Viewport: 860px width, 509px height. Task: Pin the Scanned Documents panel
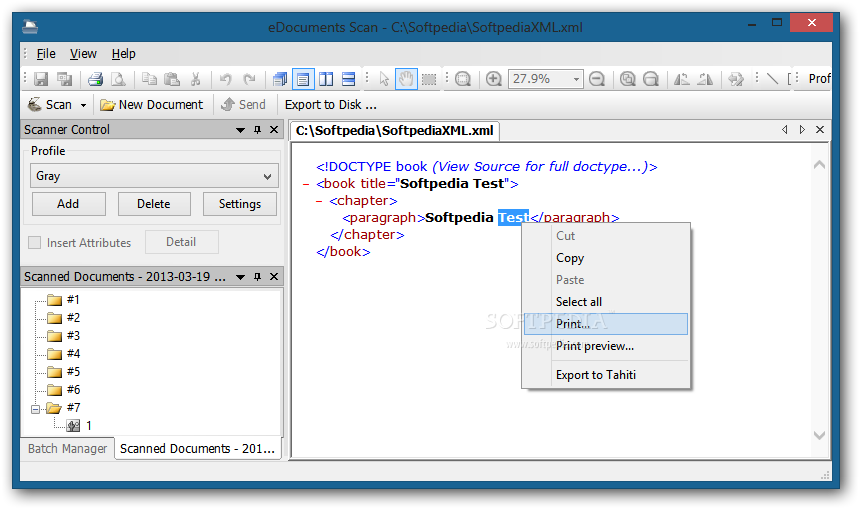click(x=257, y=277)
